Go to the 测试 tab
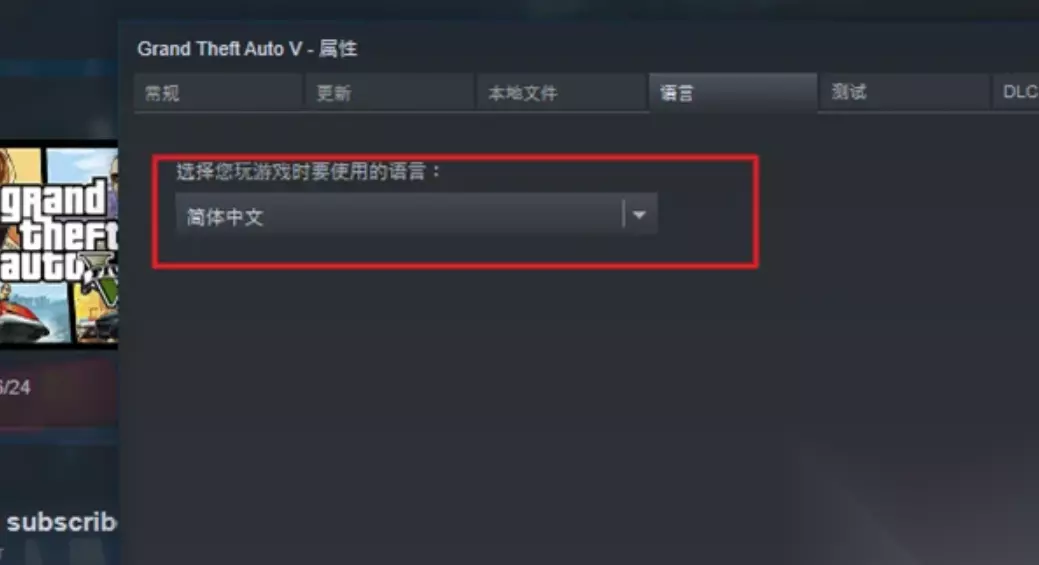 (x=904, y=92)
